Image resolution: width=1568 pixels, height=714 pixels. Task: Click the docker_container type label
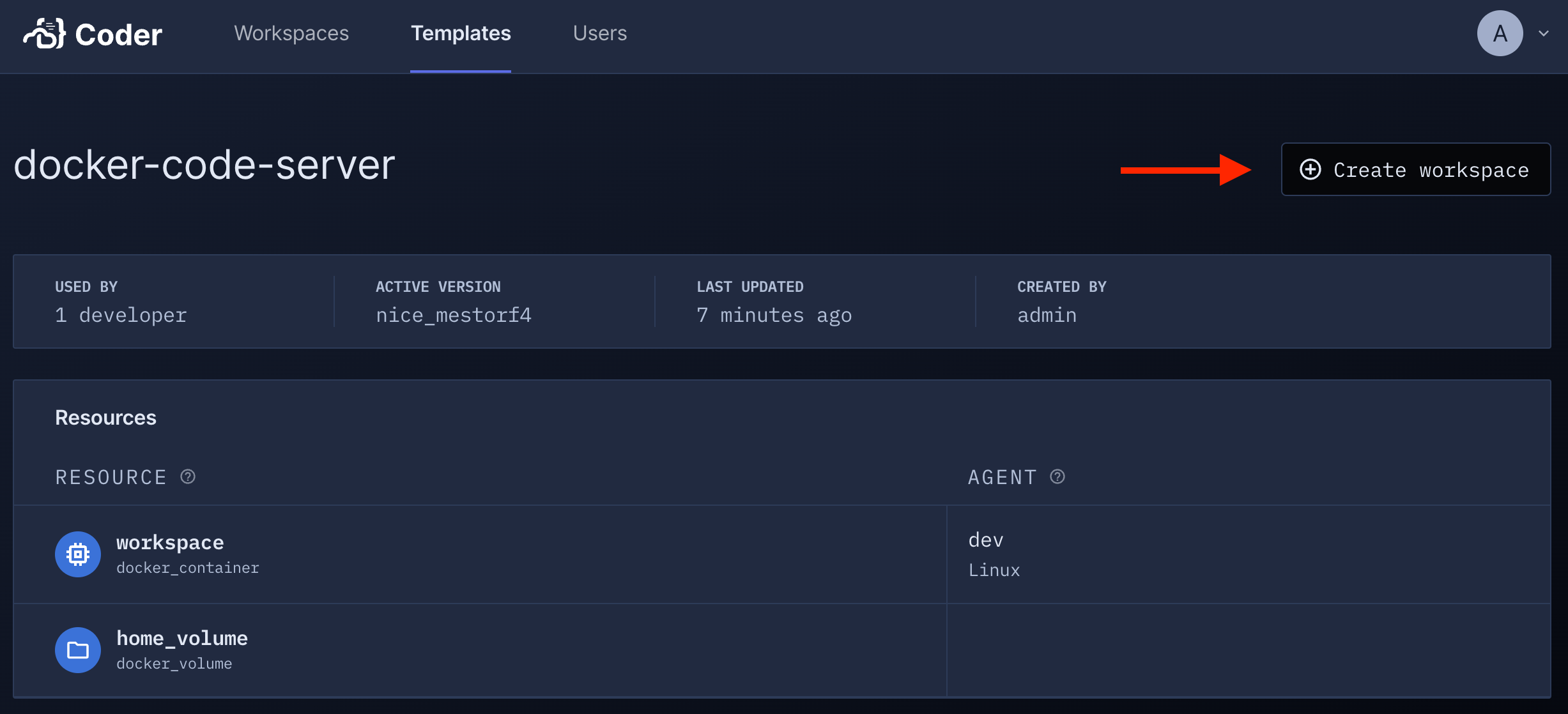click(188, 568)
